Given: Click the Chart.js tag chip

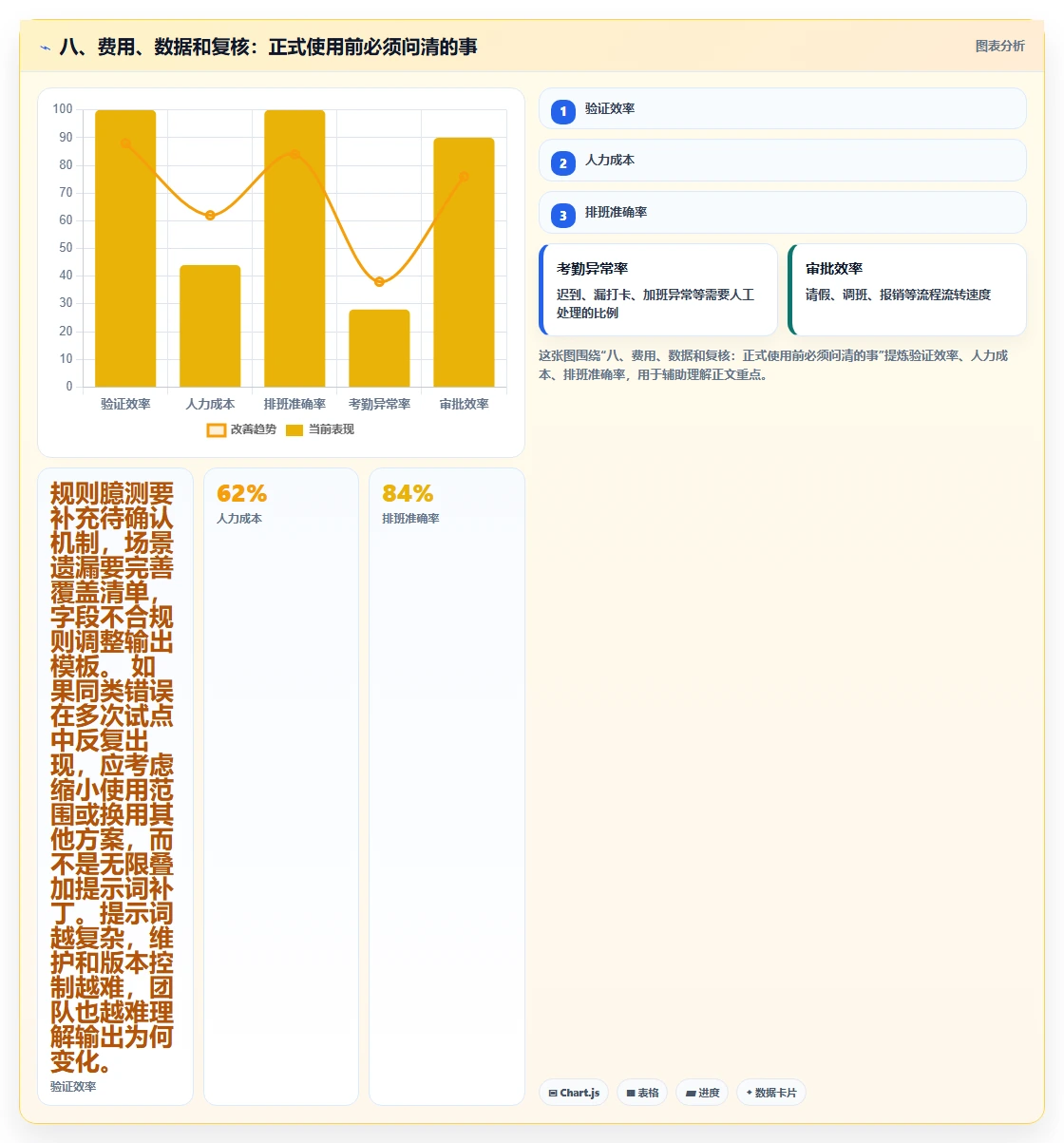Looking at the screenshot, I should click(x=574, y=1093).
